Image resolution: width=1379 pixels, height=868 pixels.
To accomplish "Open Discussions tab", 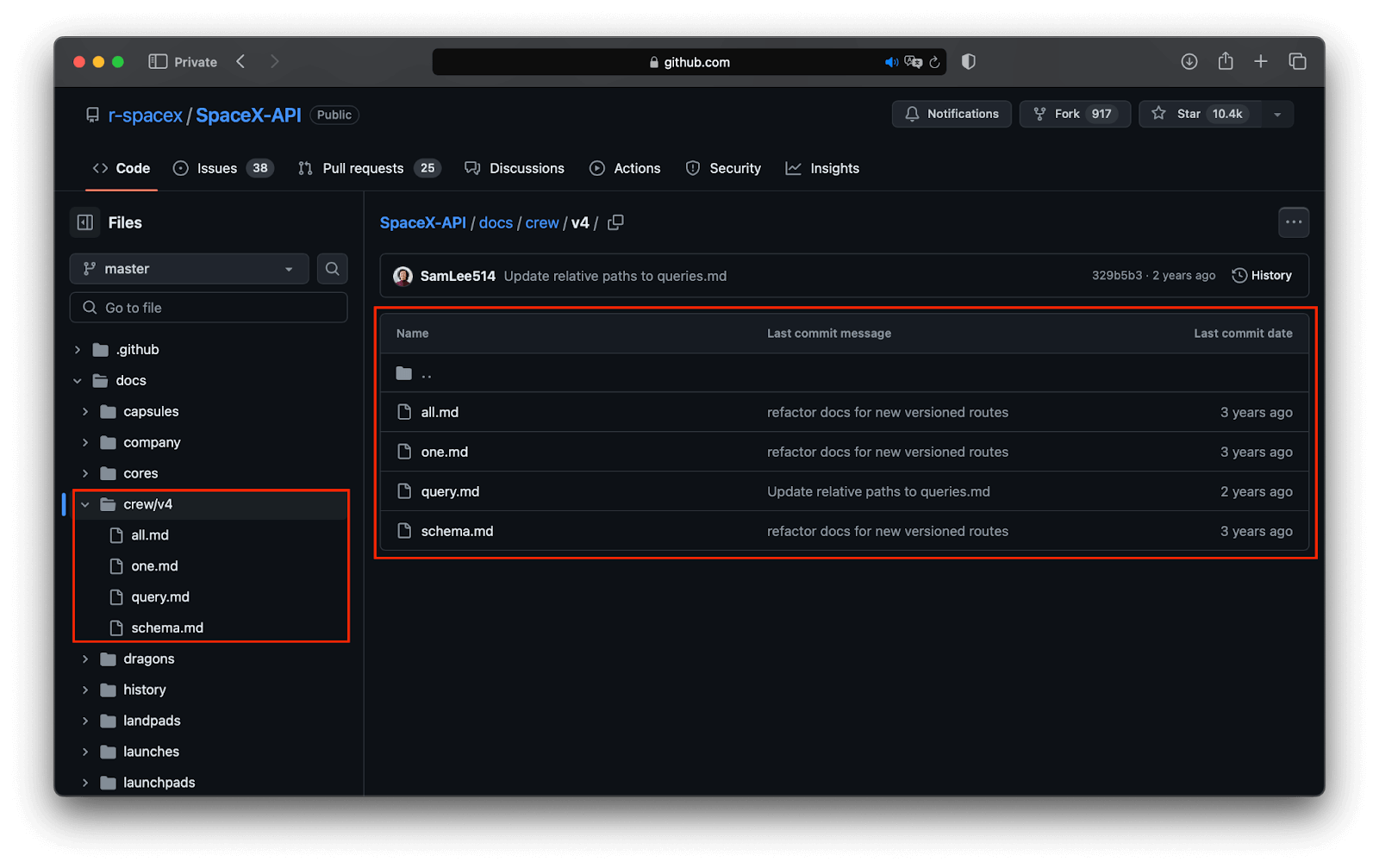I will (515, 169).
